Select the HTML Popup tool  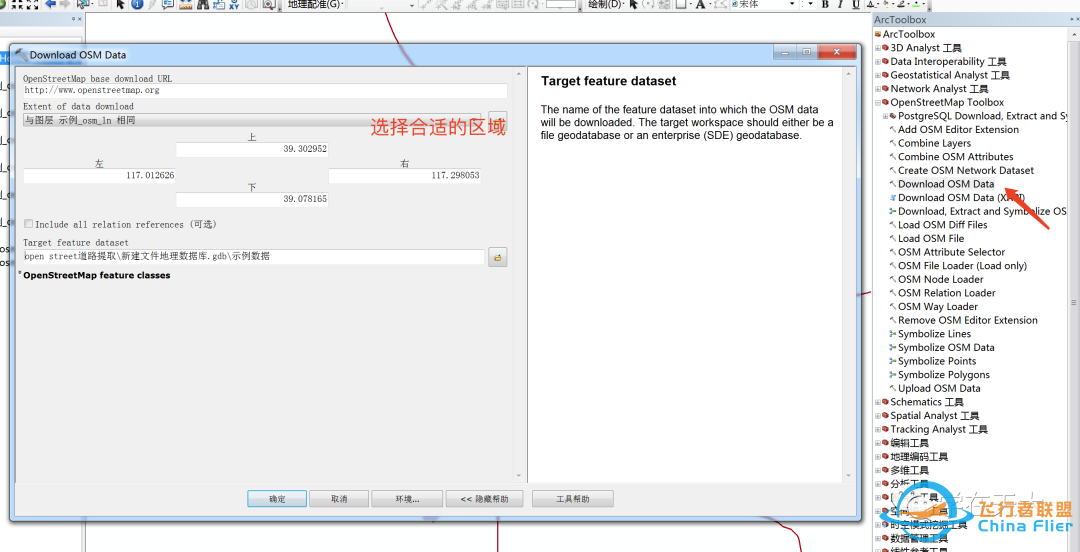[168, 5]
